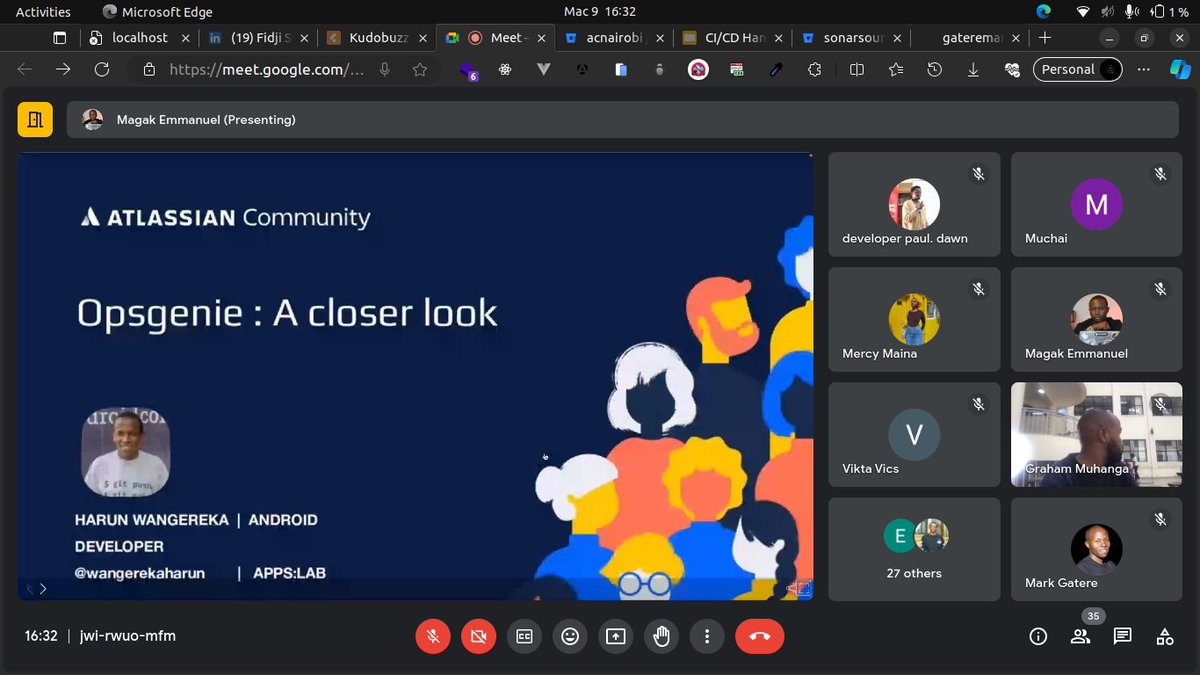Select Magak Emmanuel participant tile
The height and width of the screenshot is (675, 1200).
click(x=1096, y=320)
